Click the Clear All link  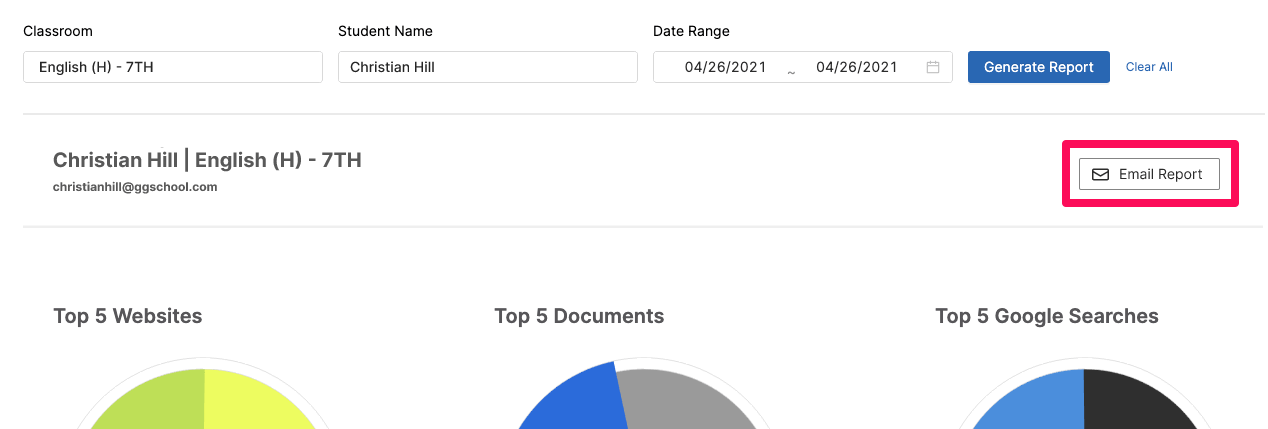pyautogui.click(x=1149, y=67)
